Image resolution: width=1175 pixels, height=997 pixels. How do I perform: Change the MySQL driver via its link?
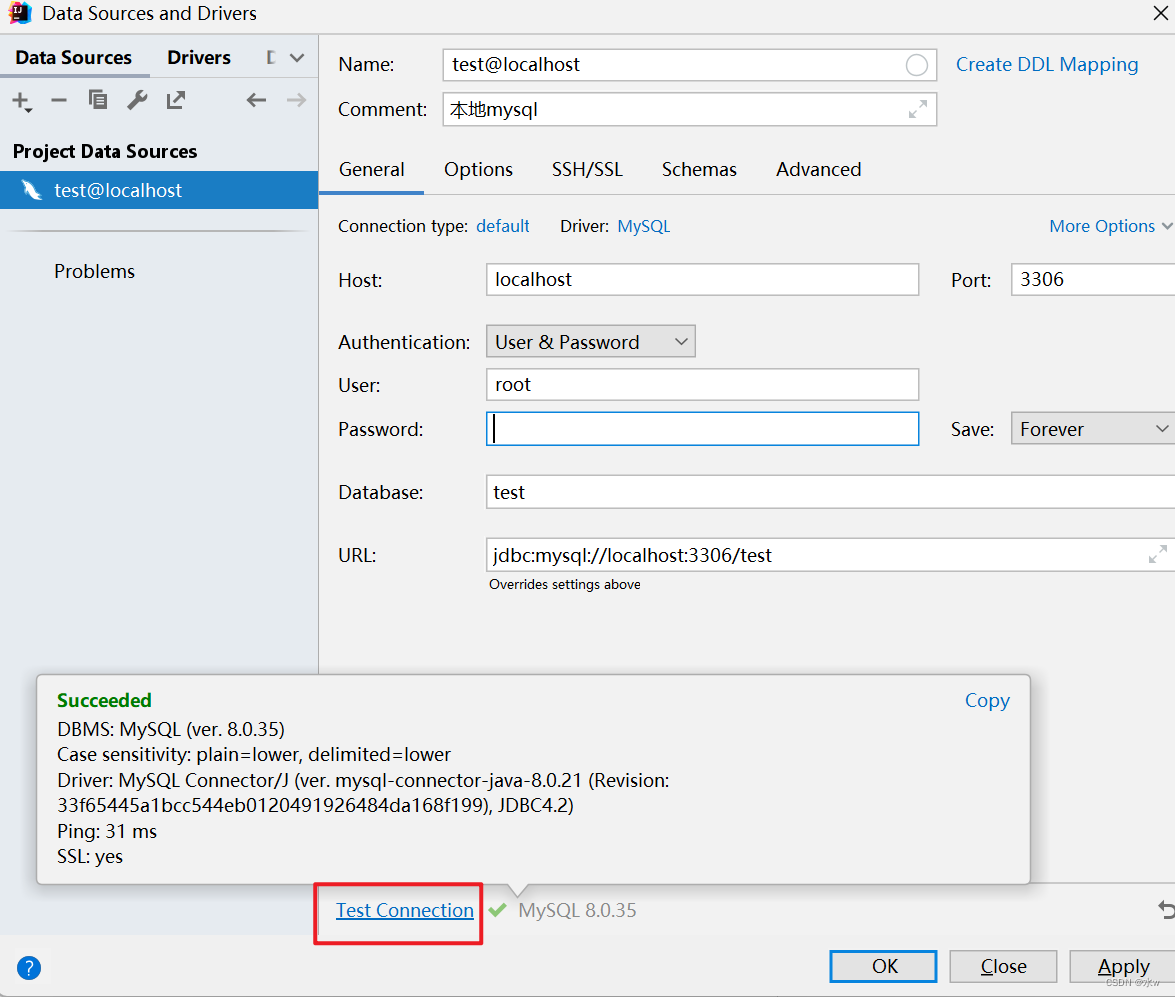coord(643,226)
